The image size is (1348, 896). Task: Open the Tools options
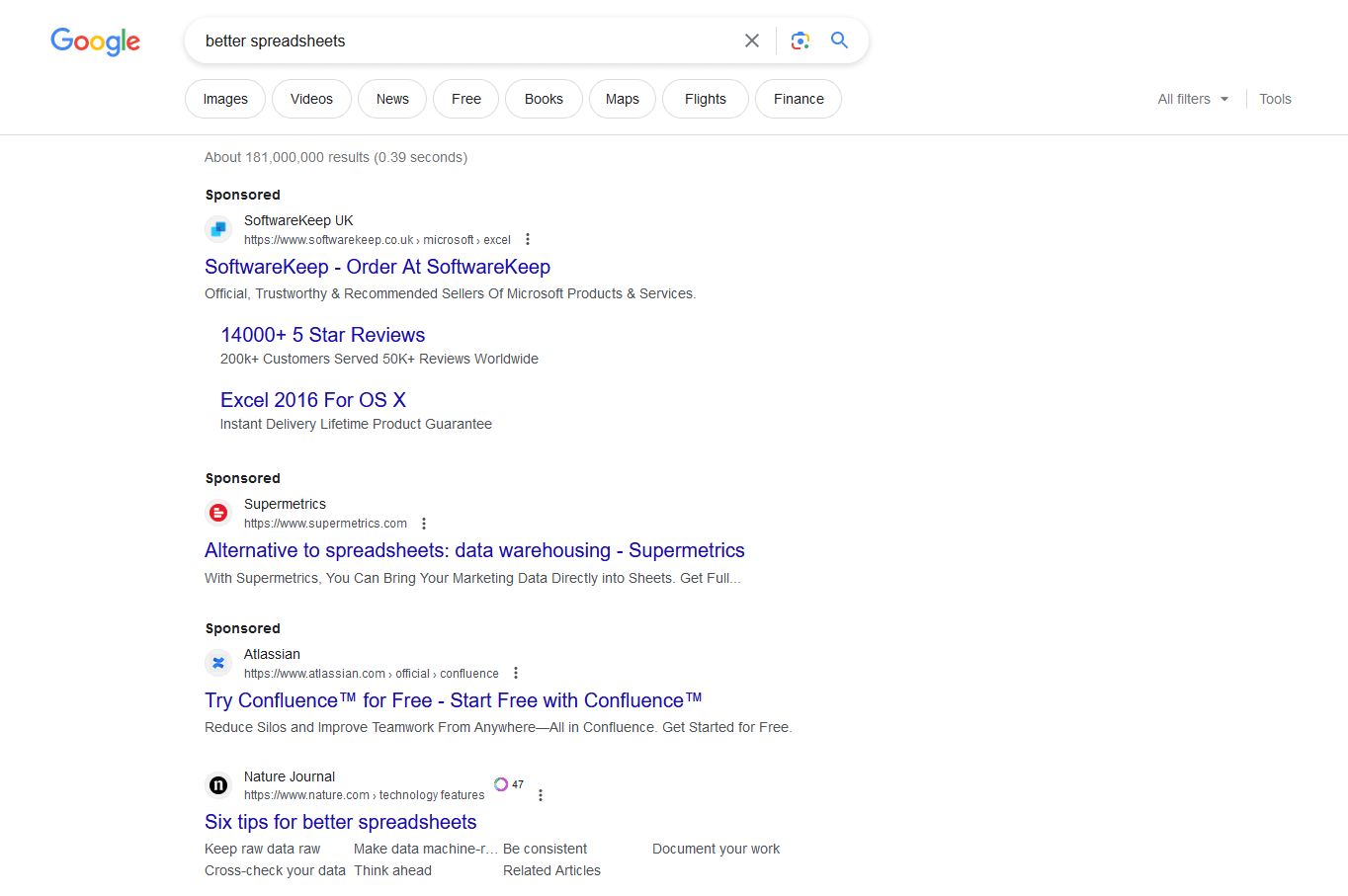(x=1275, y=99)
